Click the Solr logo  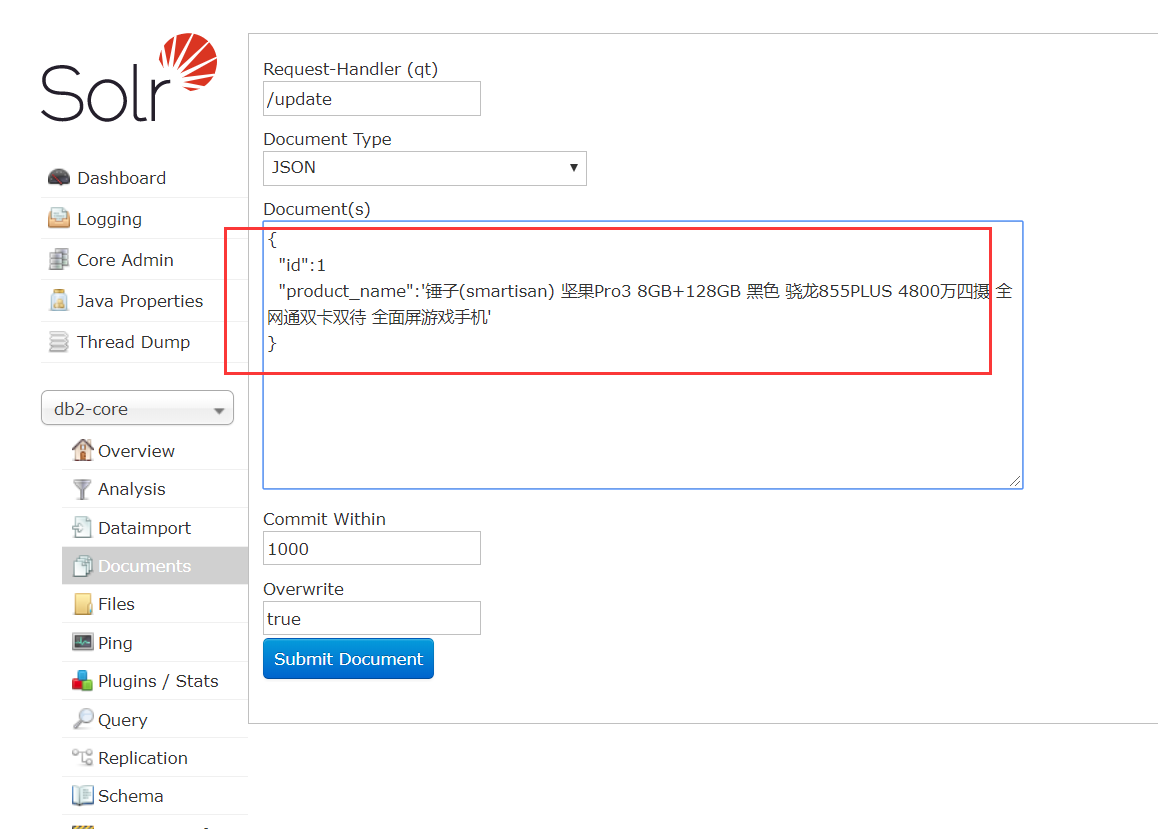pyautogui.click(x=129, y=78)
